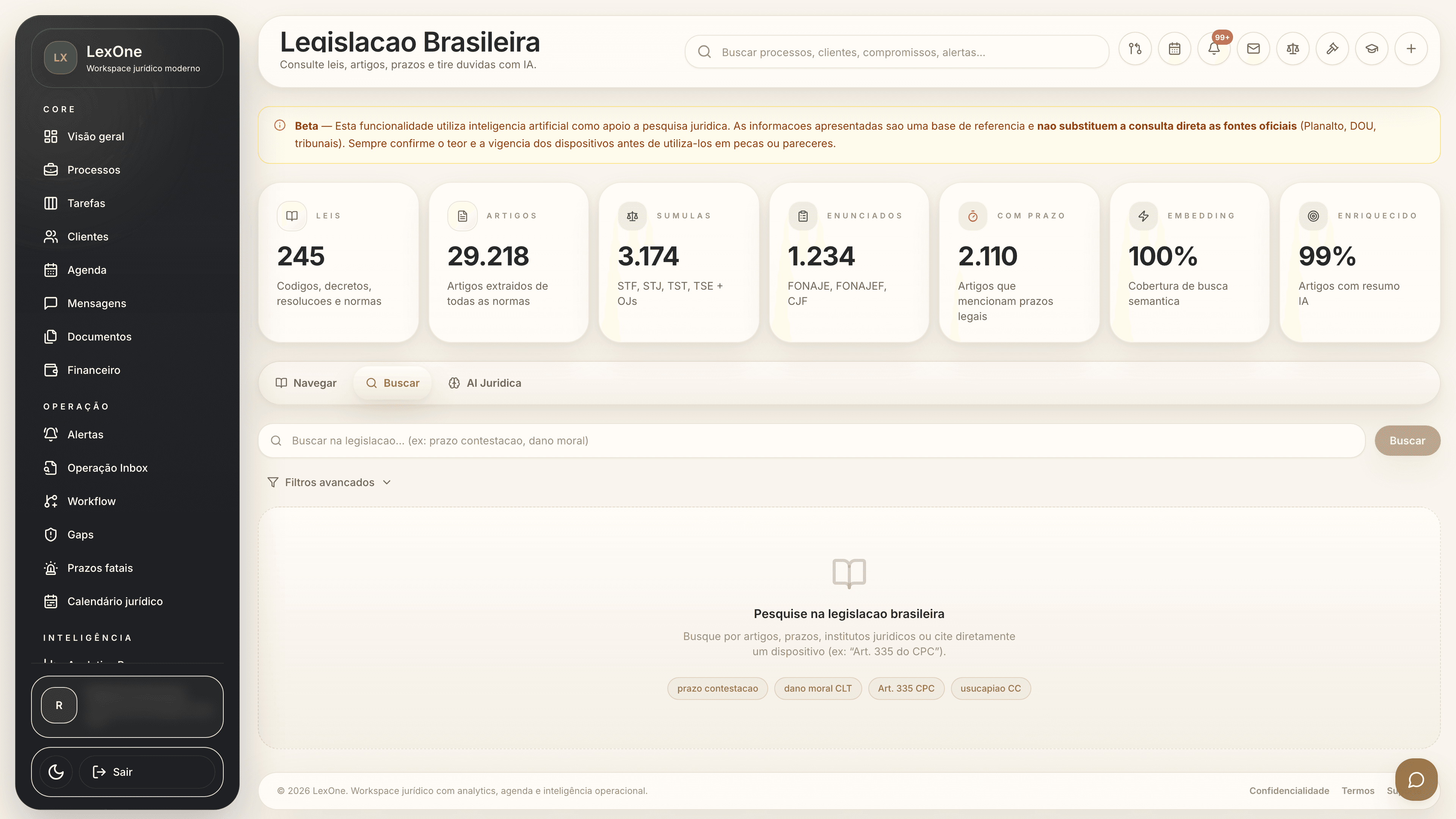Click the calendar icon in top toolbar
The height and width of the screenshot is (819, 1456).
point(1174,49)
